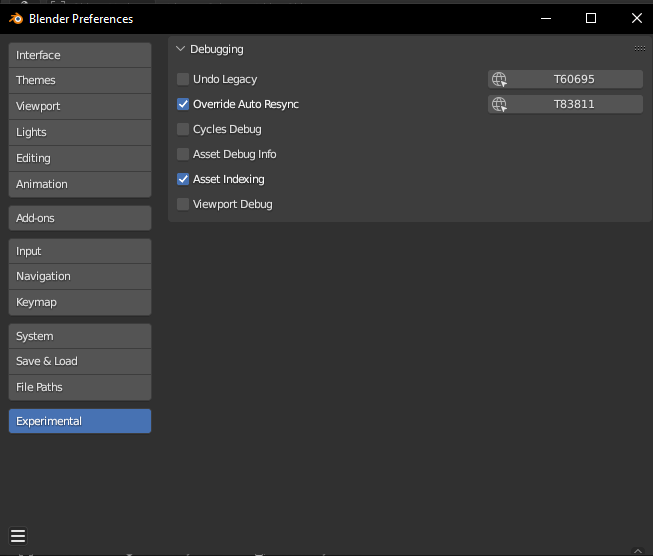This screenshot has width=653, height=556.
Task: Turn on Asset Debug Info
Action: point(183,154)
